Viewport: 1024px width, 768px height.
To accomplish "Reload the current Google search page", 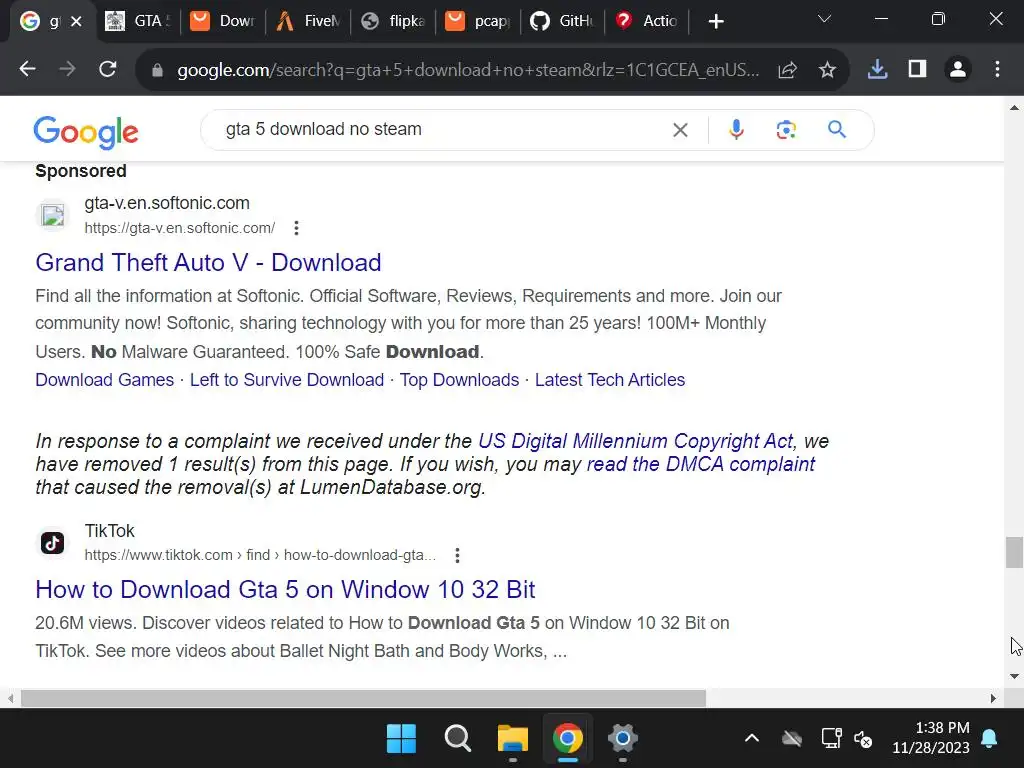I will (108, 69).
